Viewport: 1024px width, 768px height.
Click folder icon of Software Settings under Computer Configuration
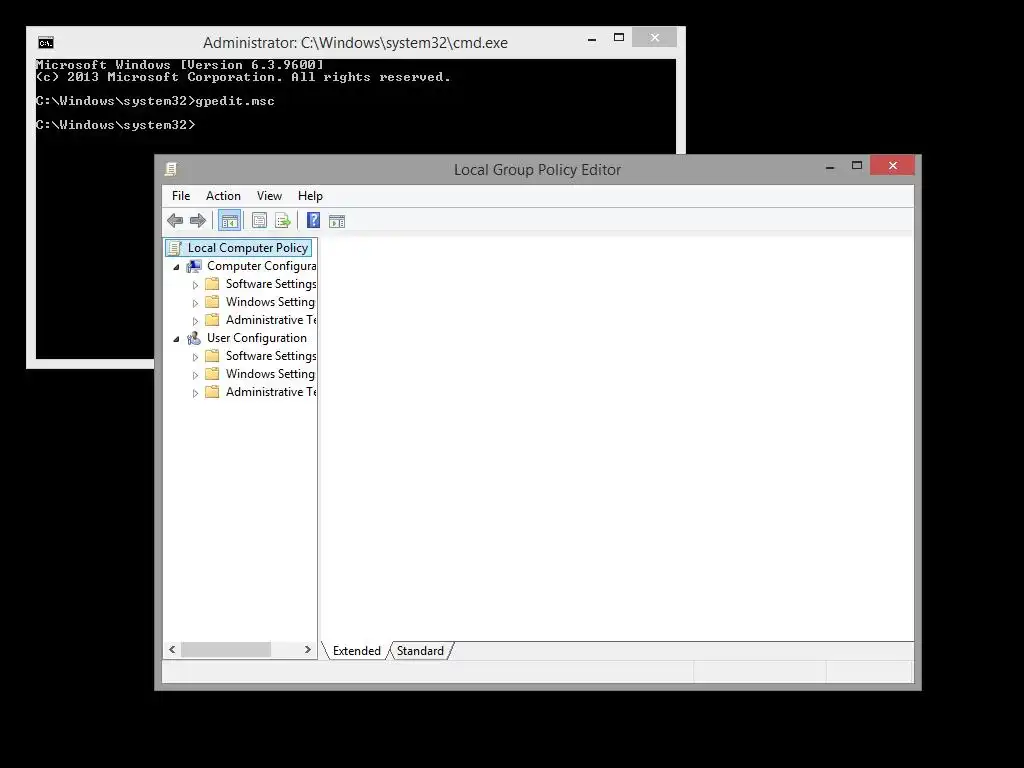[212, 283]
